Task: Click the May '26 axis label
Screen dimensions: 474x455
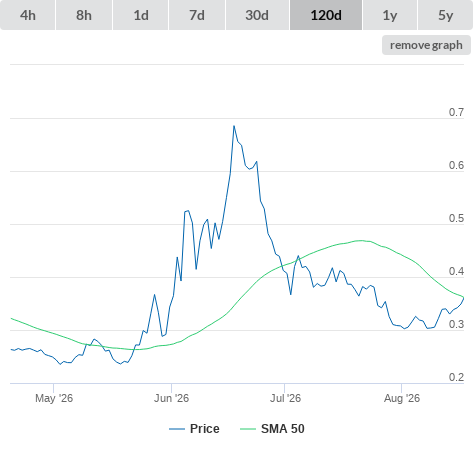Action: click(54, 398)
